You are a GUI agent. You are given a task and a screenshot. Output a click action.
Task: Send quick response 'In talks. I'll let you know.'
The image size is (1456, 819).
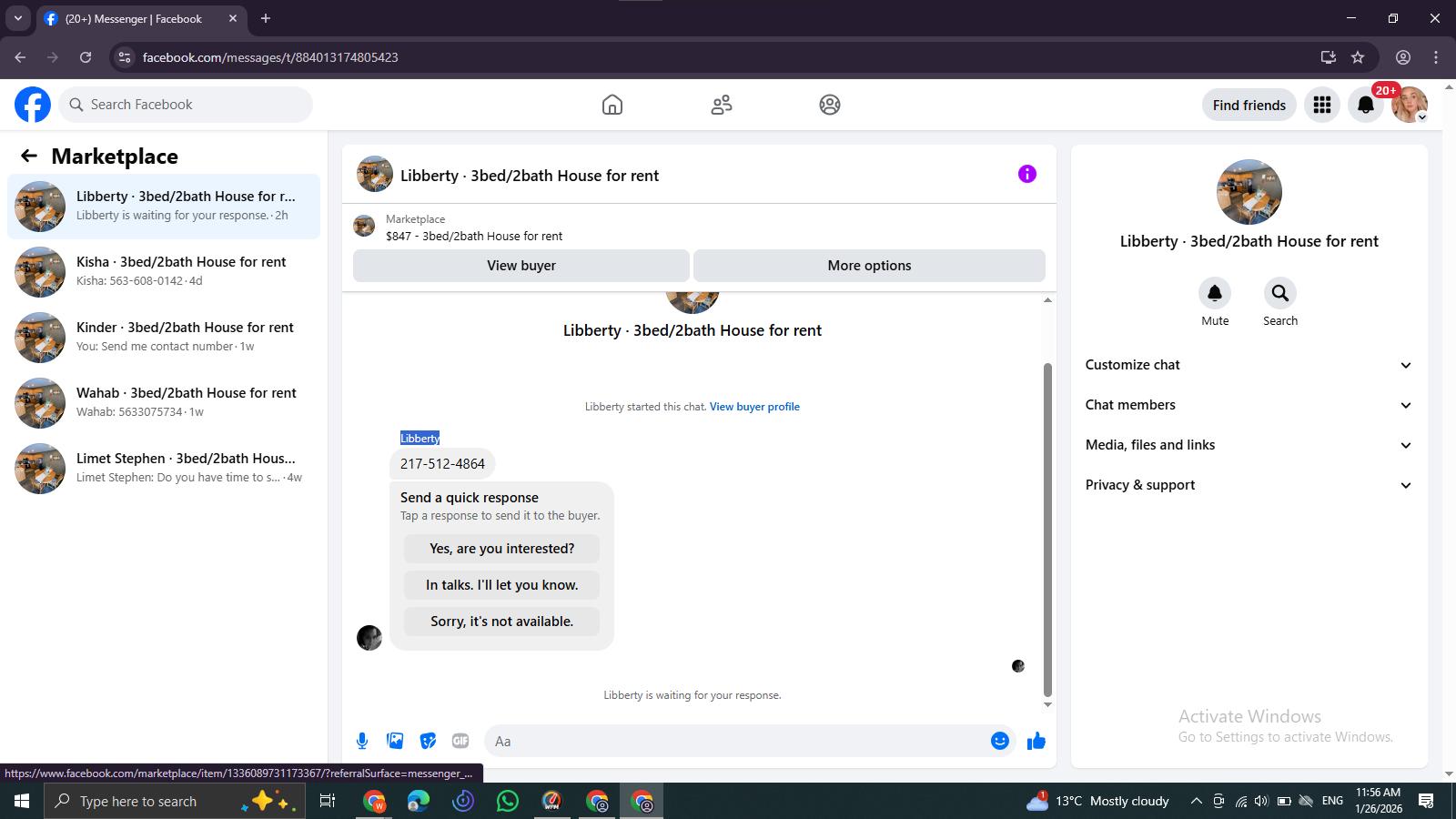[x=501, y=585]
